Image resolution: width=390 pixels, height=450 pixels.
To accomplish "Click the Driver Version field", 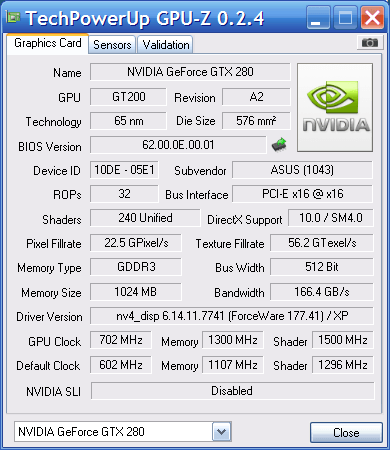I will point(232,316).
